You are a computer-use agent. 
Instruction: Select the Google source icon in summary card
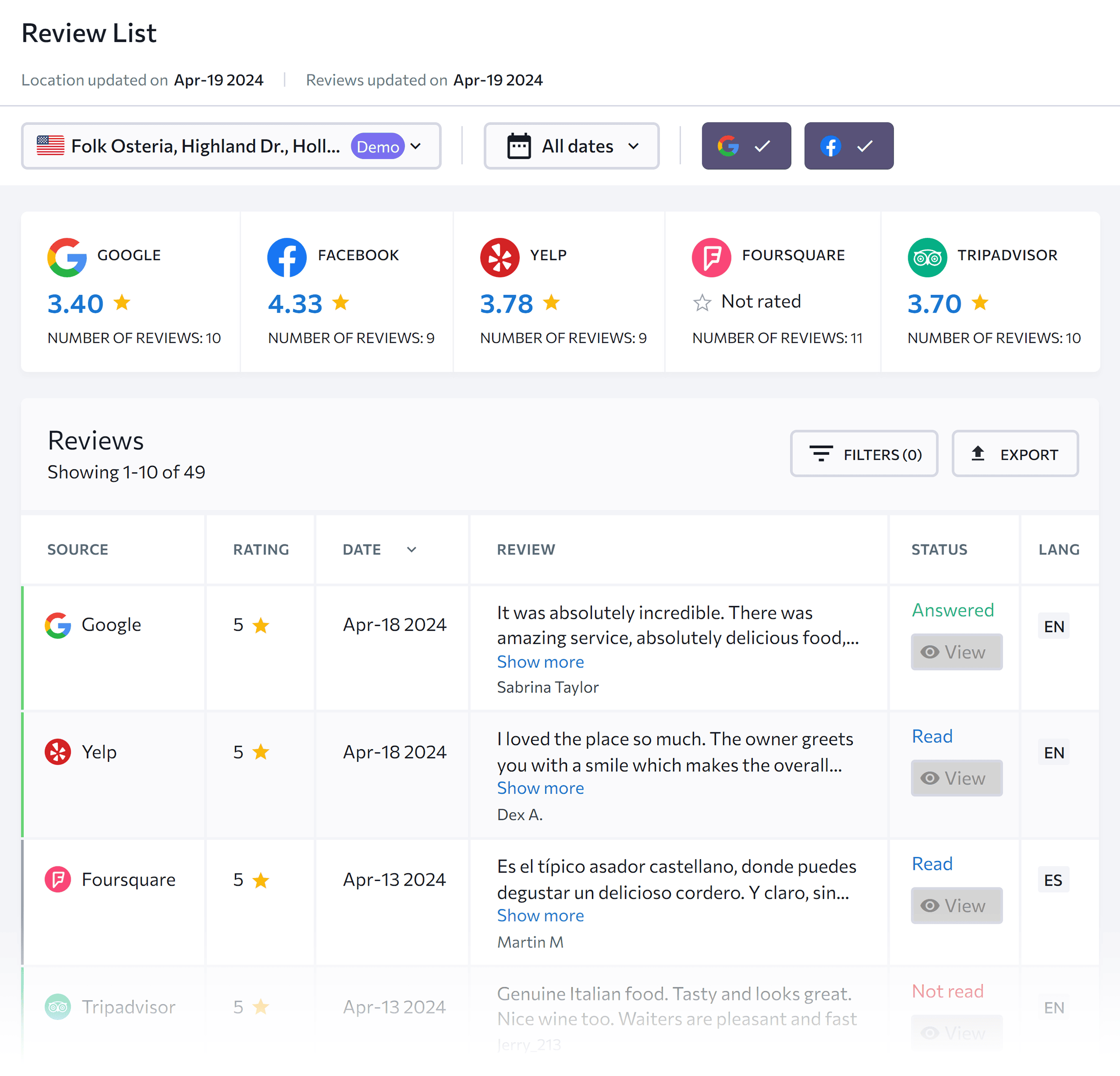click(x=67, y=257)
